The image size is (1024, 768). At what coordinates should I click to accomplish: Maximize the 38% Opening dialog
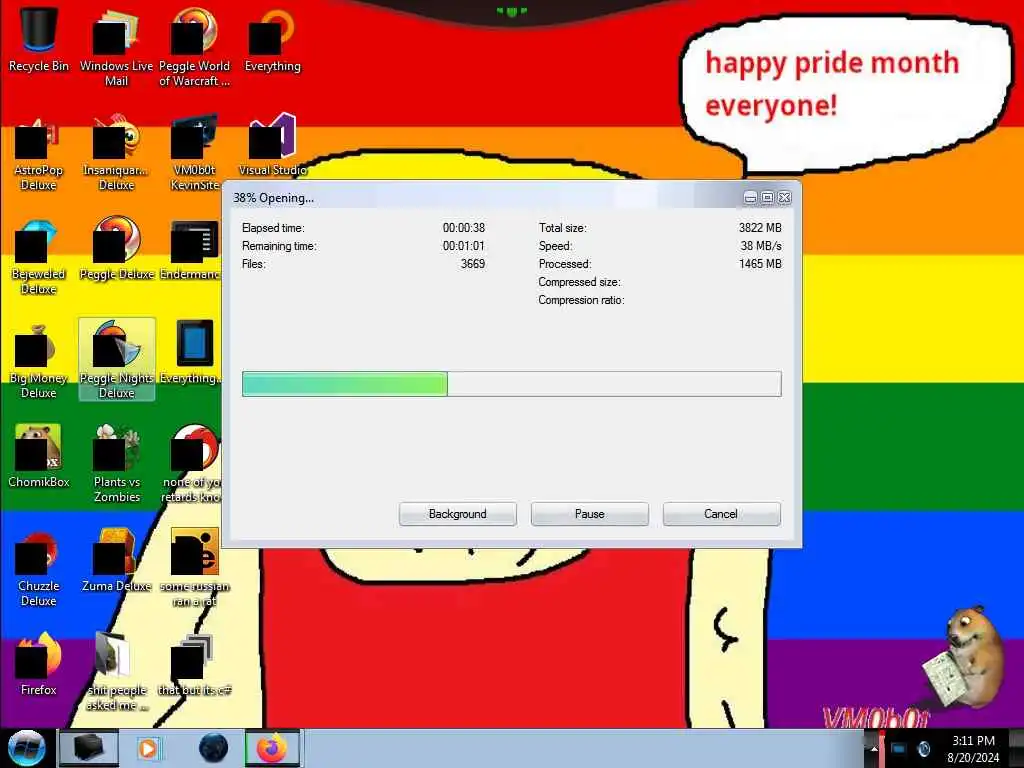[x=767, y=197]
